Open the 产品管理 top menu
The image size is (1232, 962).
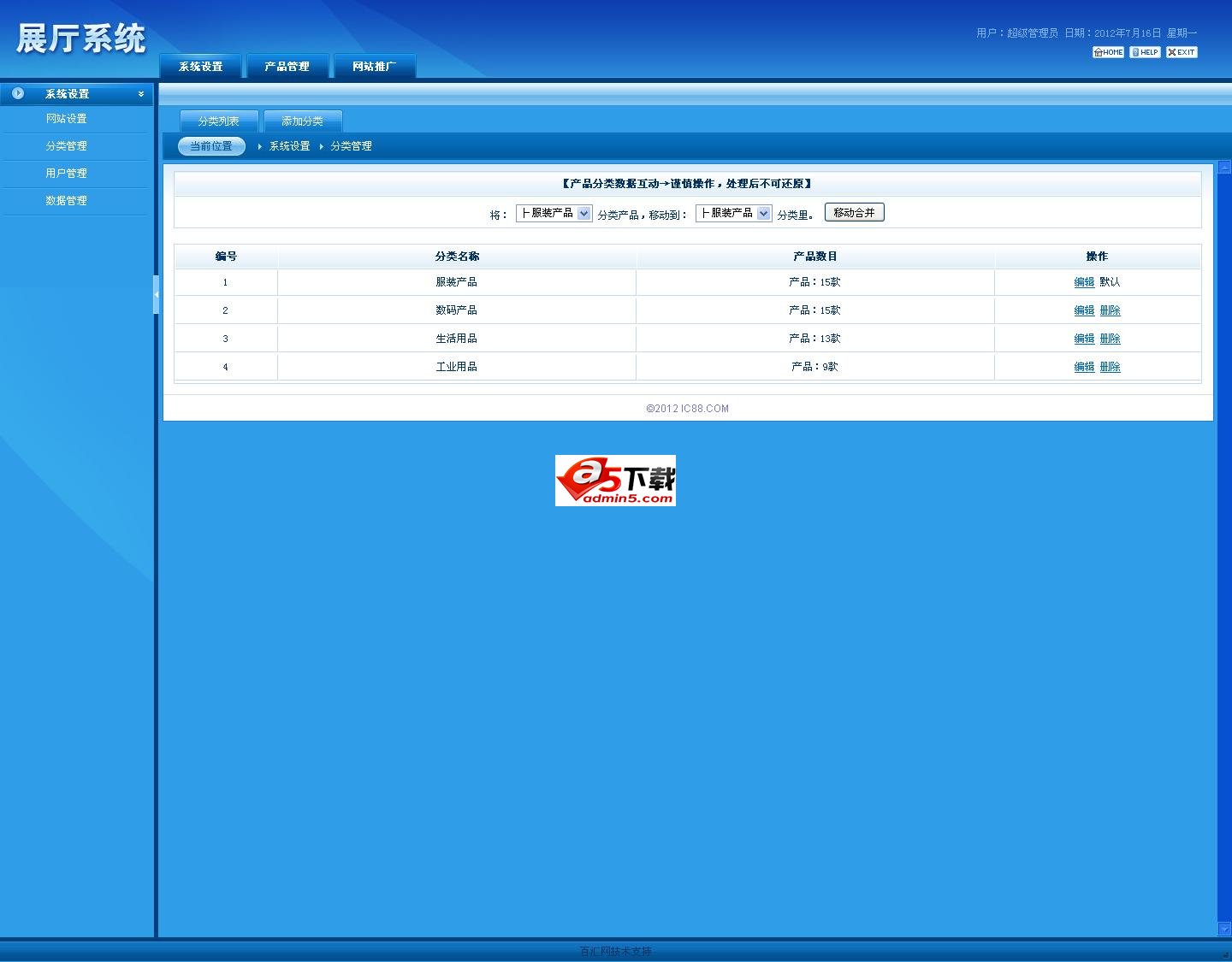[287, 66]
